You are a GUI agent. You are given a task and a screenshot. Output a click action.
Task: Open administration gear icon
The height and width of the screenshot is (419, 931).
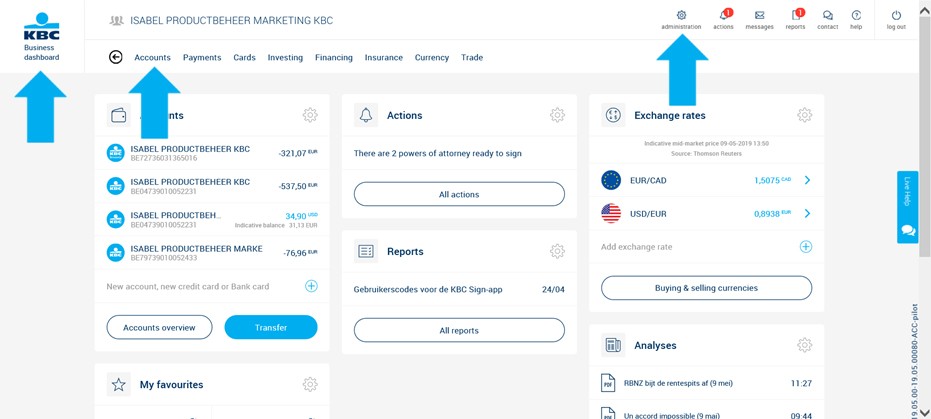(681, 15)
